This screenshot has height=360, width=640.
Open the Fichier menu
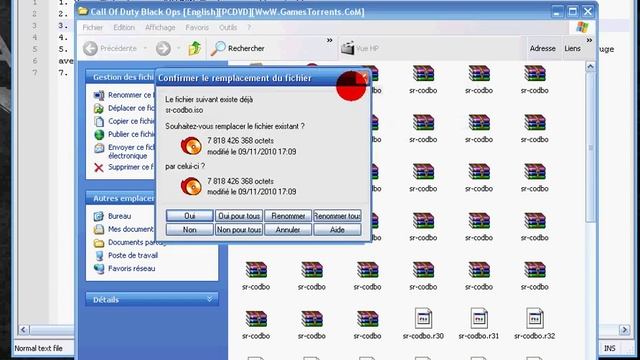(93, 27)
